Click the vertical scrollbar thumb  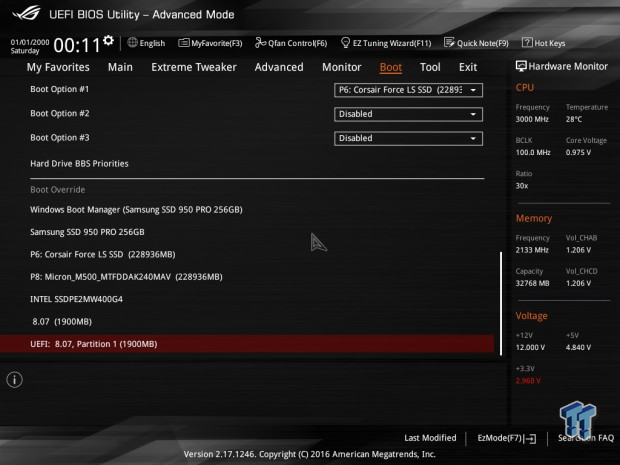coord(501,304)
